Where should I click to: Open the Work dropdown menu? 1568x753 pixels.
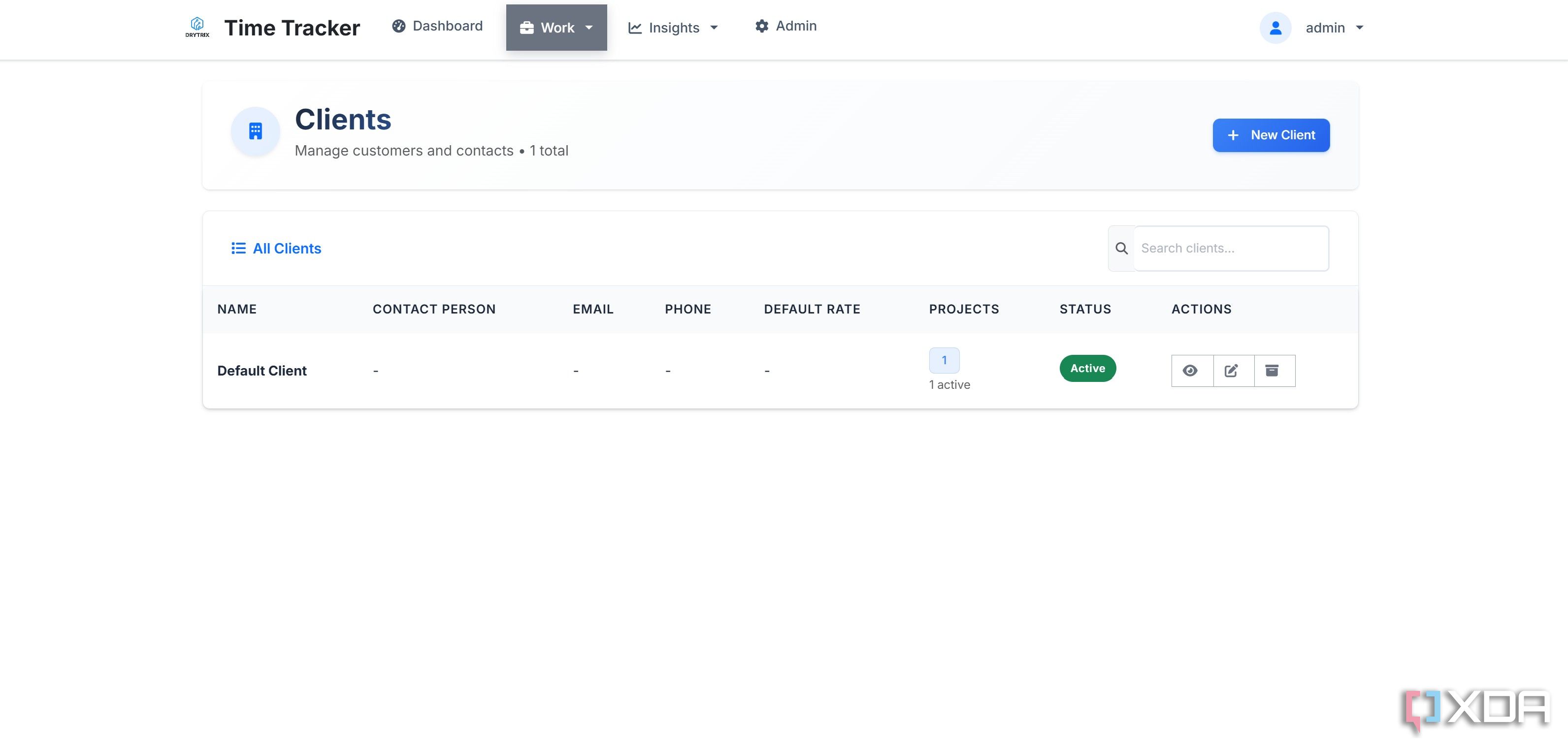(556, 28)
